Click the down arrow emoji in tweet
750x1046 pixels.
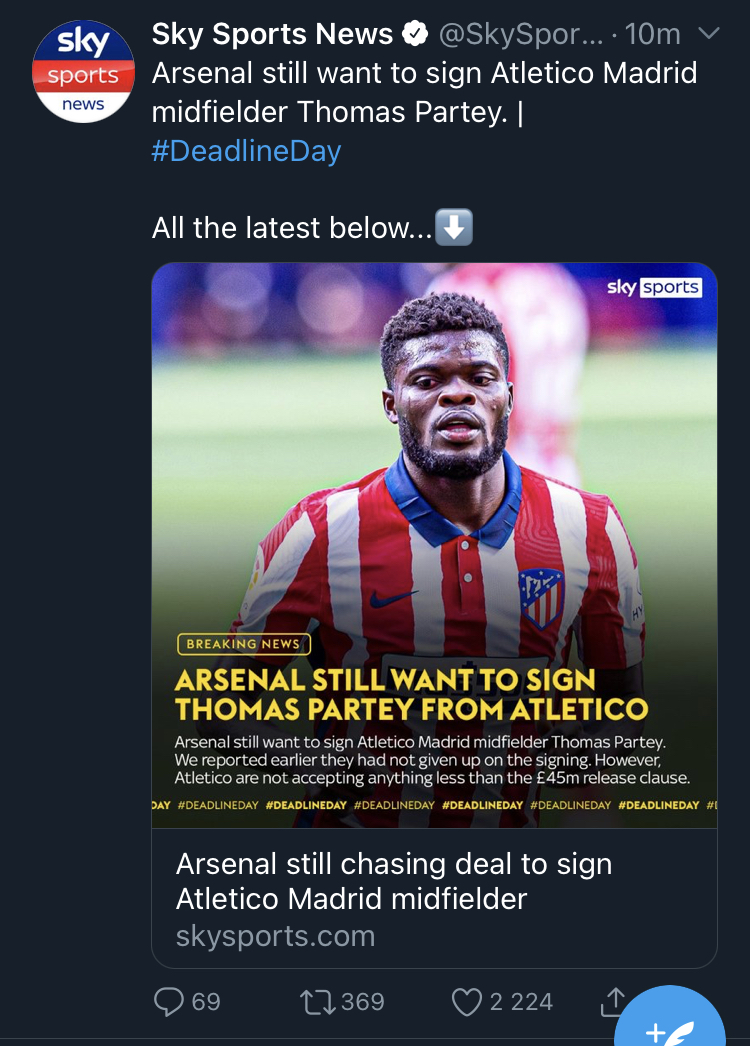[x=454, y=227]
